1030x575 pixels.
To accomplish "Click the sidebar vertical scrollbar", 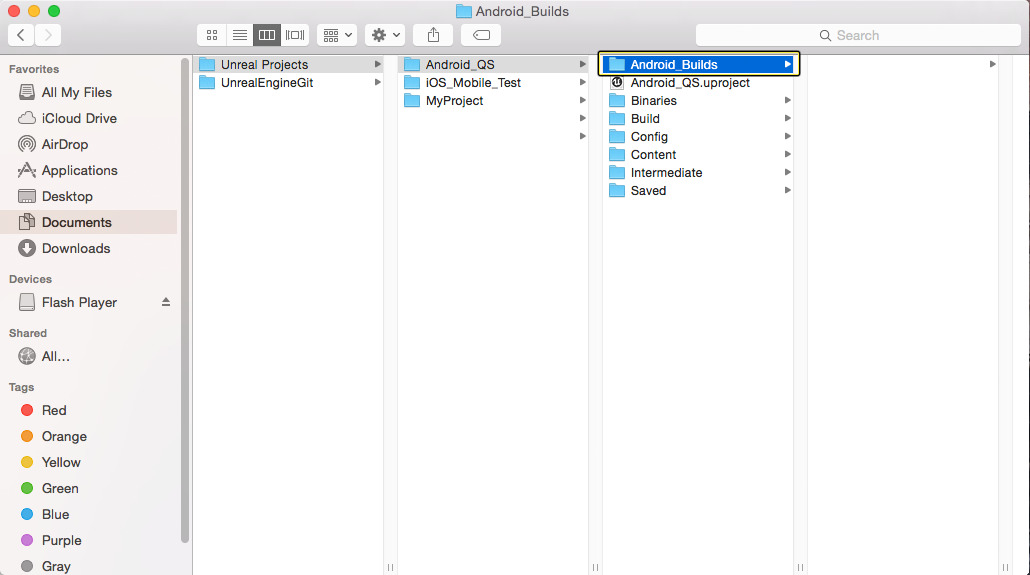I will pos(185,300).
